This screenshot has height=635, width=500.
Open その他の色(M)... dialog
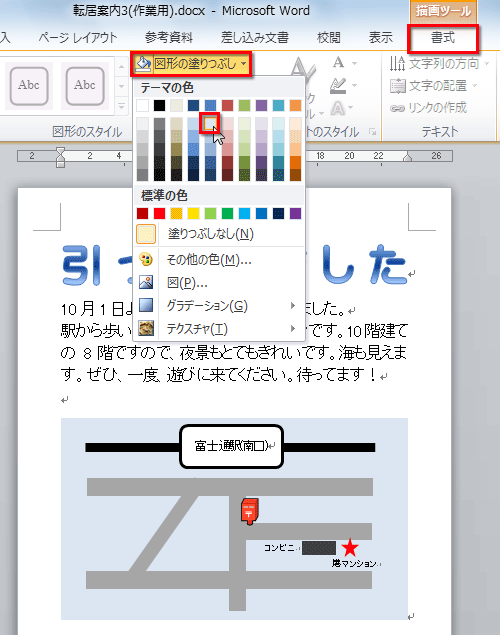(x=219, y=260)
